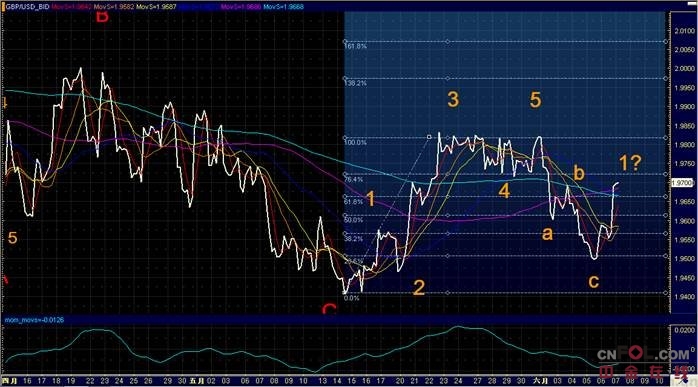
Task: Click the 1.9400 price axis value
Action: (x=684, y=296)
